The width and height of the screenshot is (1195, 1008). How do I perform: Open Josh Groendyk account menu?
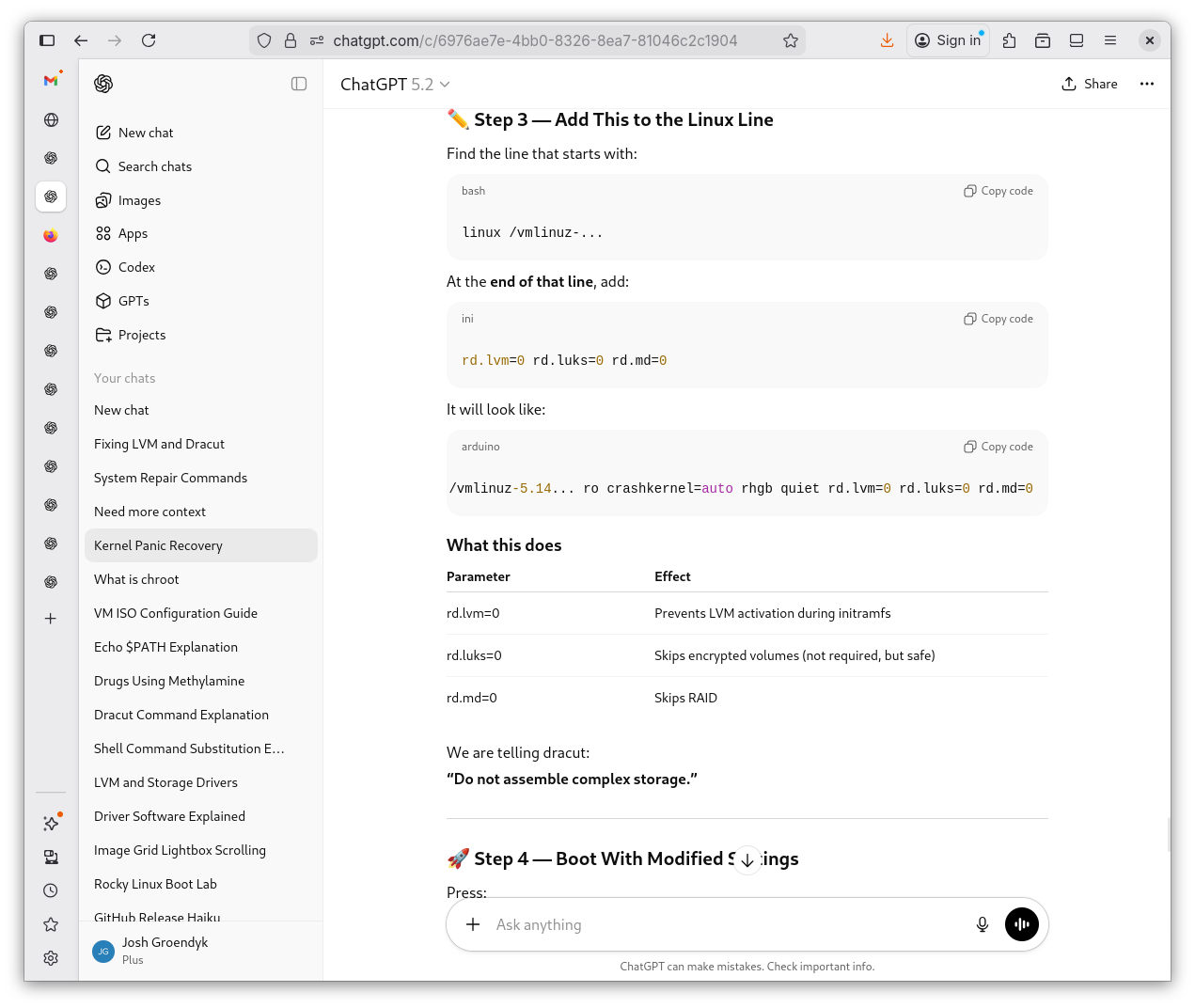pos(165,950)
